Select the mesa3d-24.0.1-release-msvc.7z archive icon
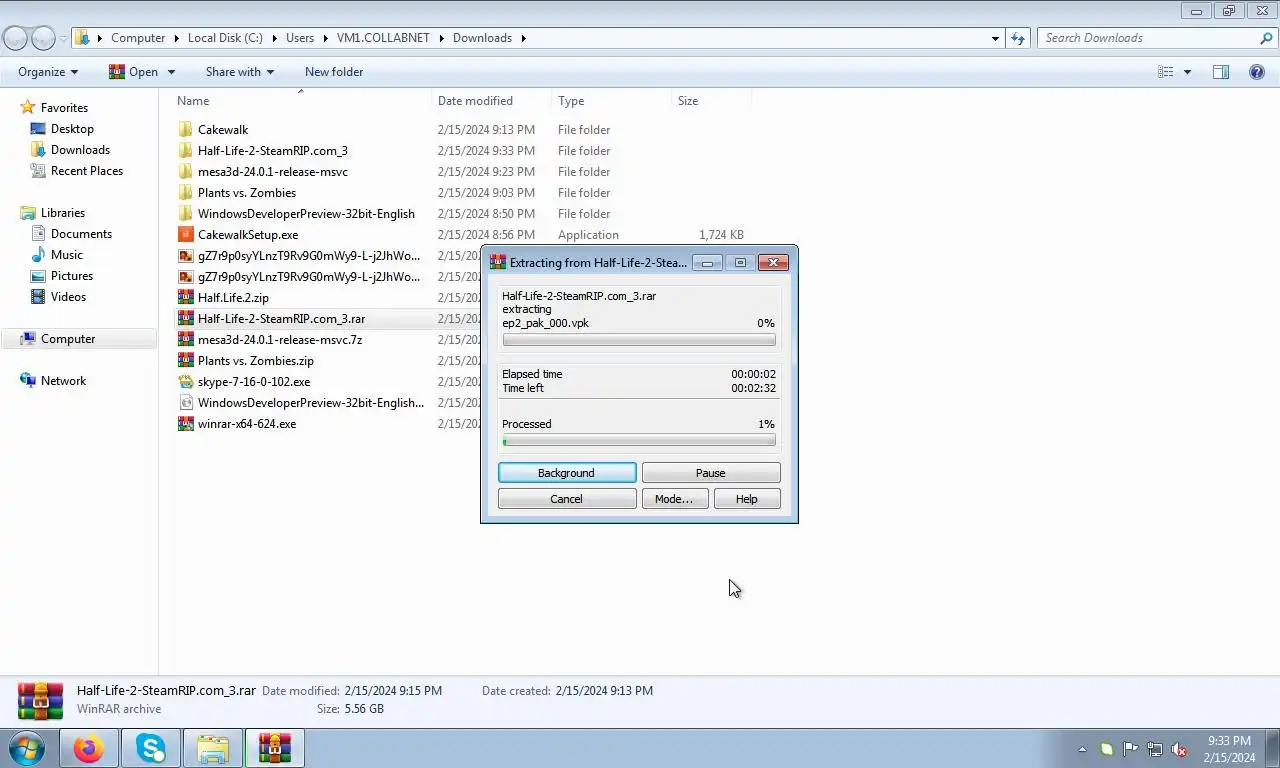 pyautogui.click(x=185, y=339)
